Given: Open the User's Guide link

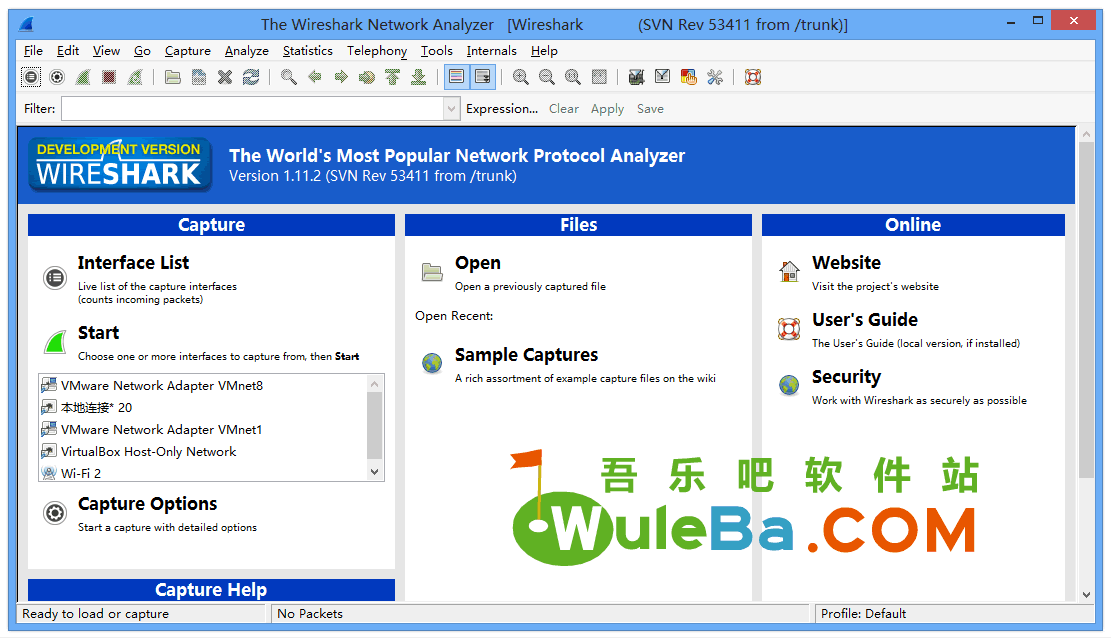Looking at the screenshot, I should pos(864,320).
